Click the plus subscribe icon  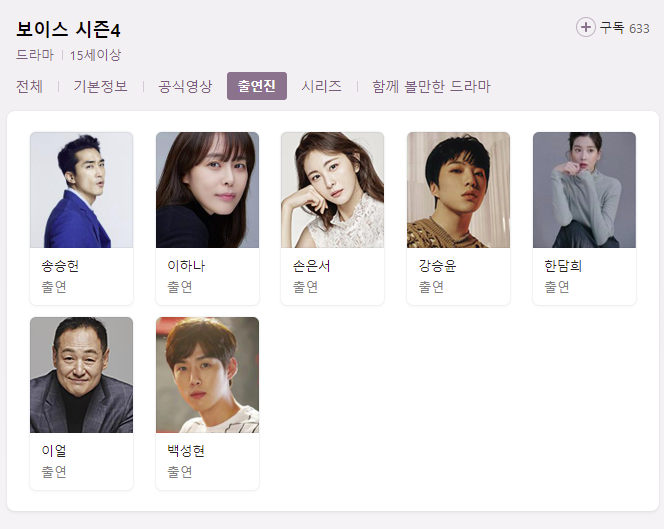pos(586,28)
